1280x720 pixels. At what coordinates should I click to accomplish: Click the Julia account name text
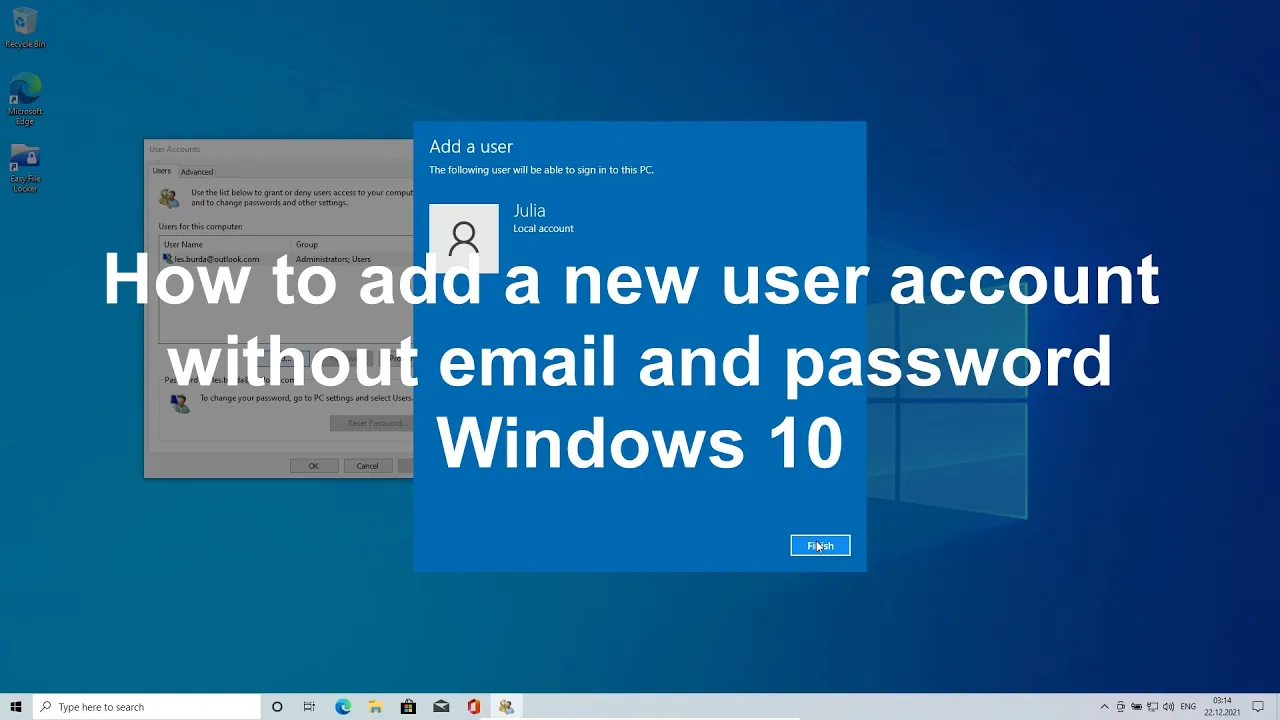[x=529, y=211]
